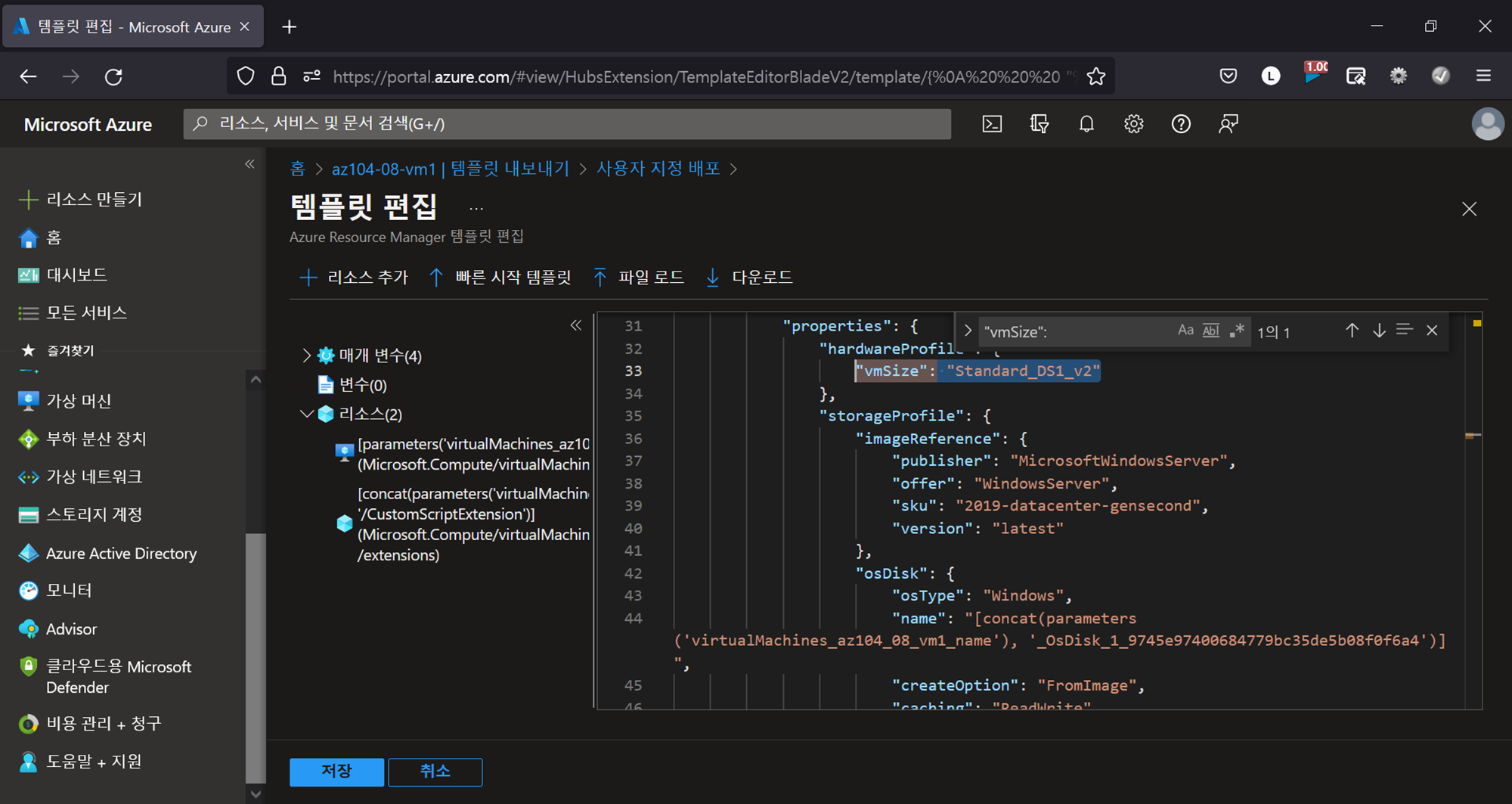Open the Firefox hamburger menu
The width and height of the screenshot is (1512, 804).
(1483, 76)
